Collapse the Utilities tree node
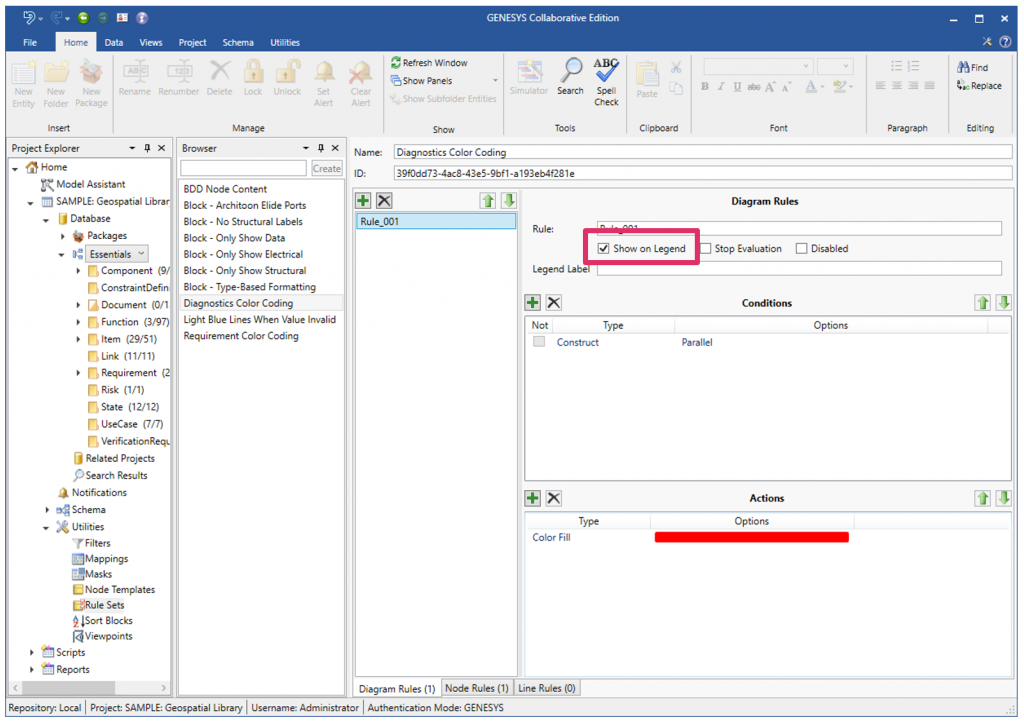The height and width of the screenshot is (722, 1024). pyautogui.click(x=46, y=527)
